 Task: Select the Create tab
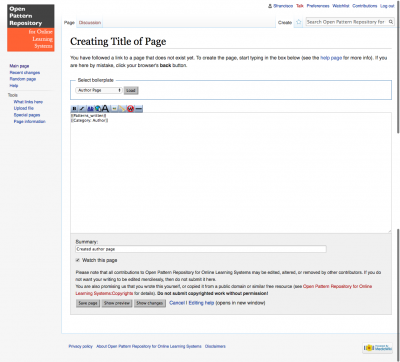[285, 23]
